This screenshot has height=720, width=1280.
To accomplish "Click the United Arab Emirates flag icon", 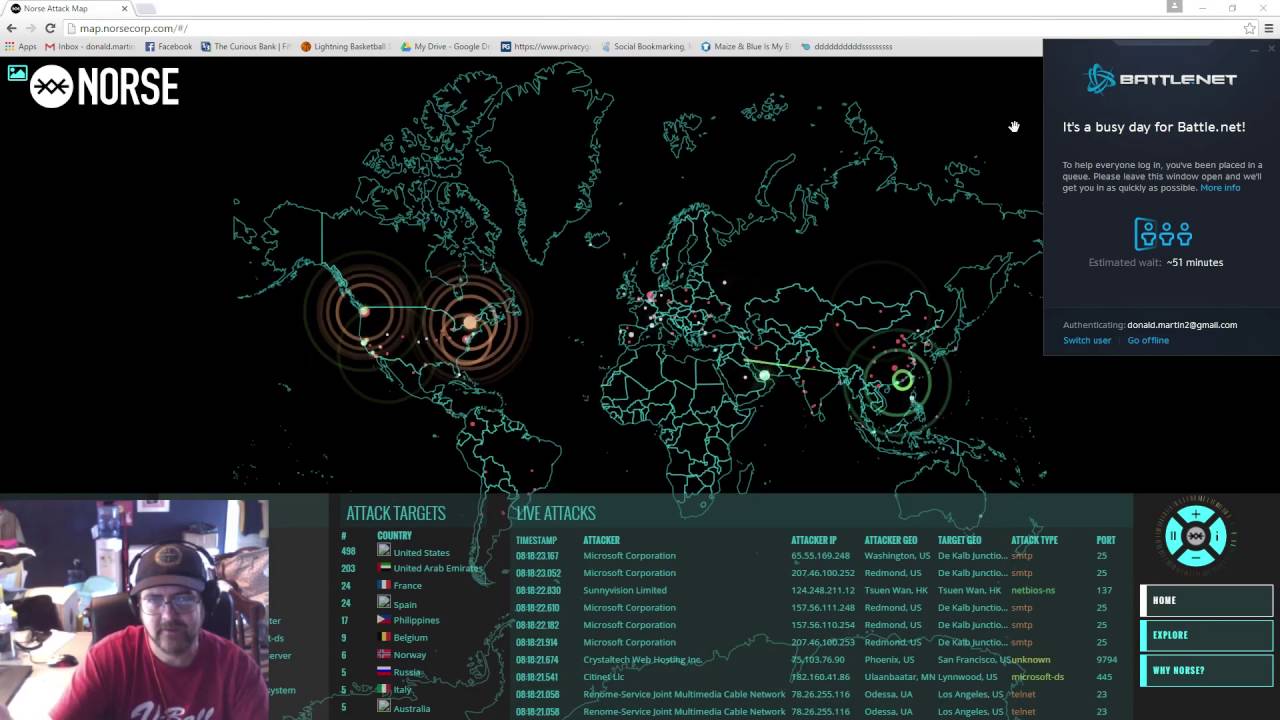I will [x=384, y=568].
